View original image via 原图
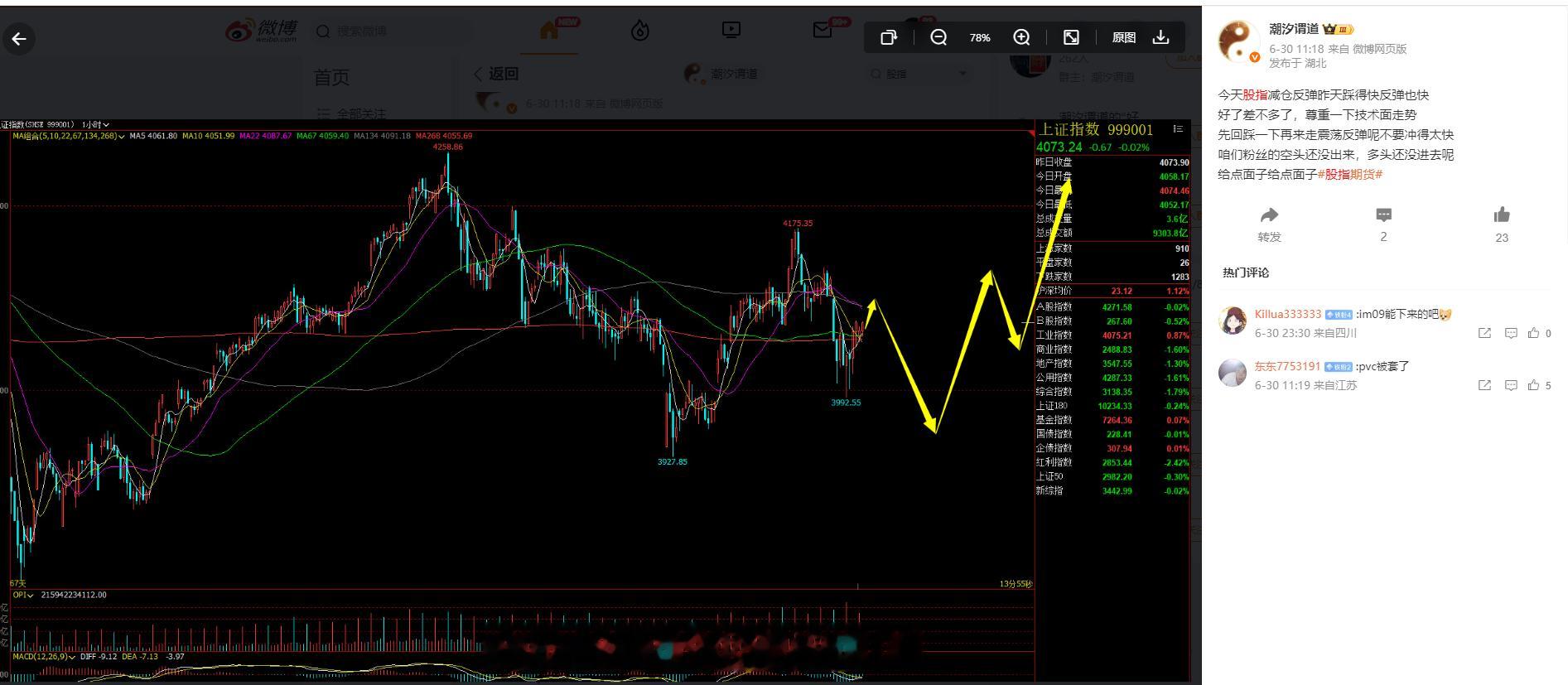This screenshot has height=685, width=1568. tap(1123, 37)
